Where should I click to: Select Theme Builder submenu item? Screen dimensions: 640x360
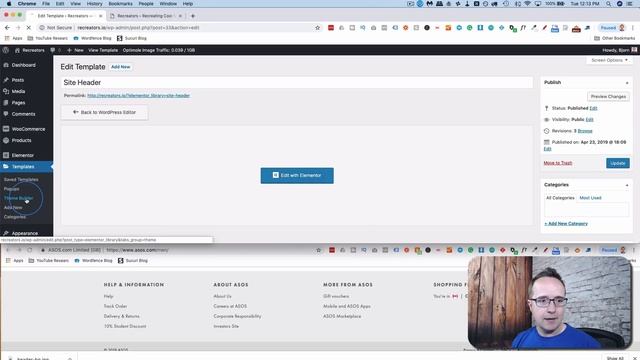pos(18,198)
